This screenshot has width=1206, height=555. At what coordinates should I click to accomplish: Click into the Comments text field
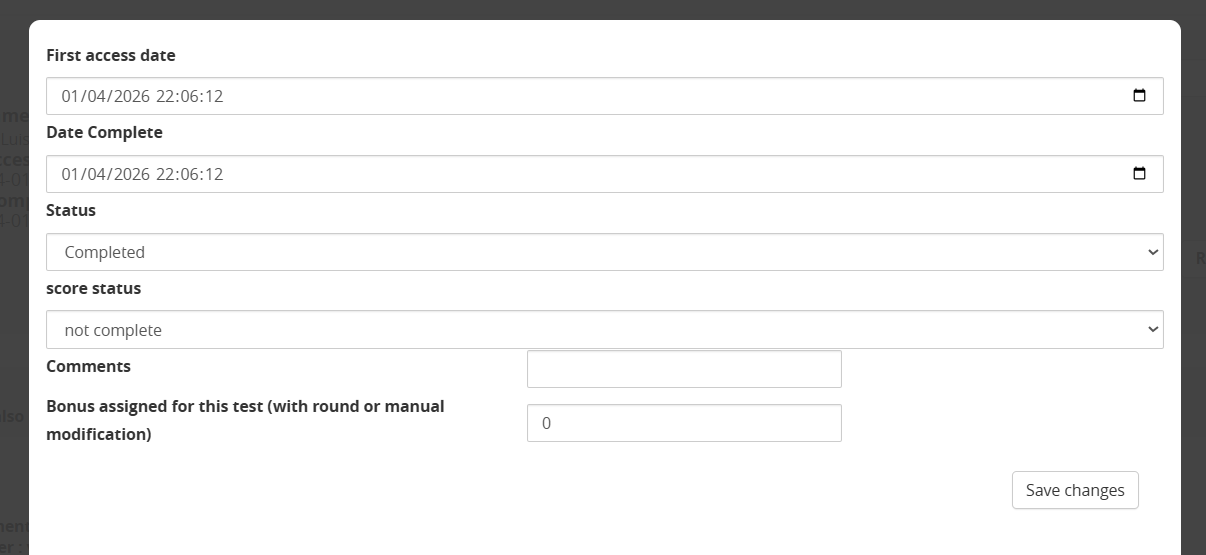(x=684, y=369)
